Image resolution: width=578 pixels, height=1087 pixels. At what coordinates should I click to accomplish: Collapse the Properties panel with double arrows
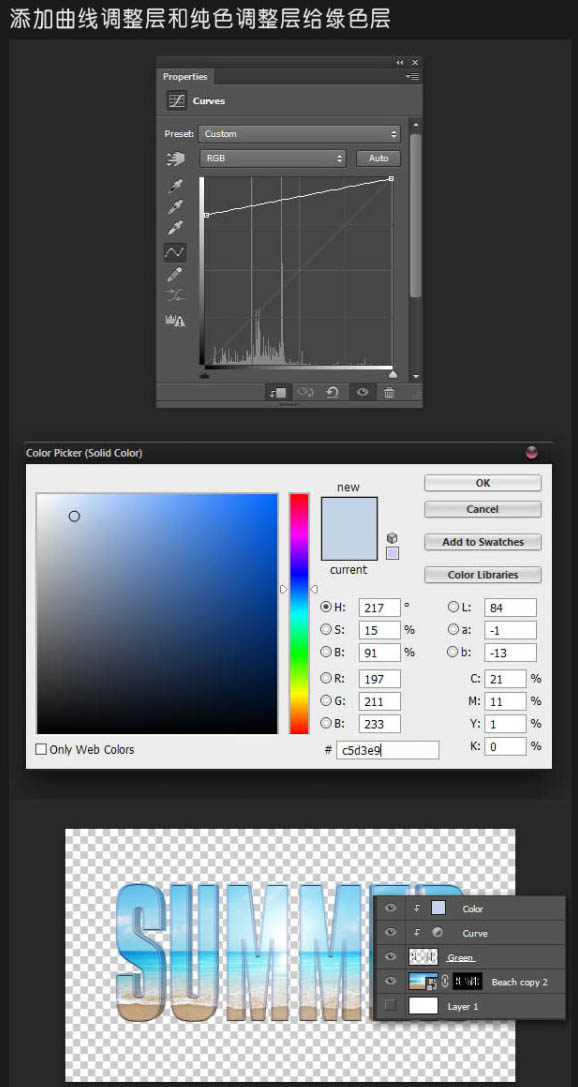click(x=400, y=62)
